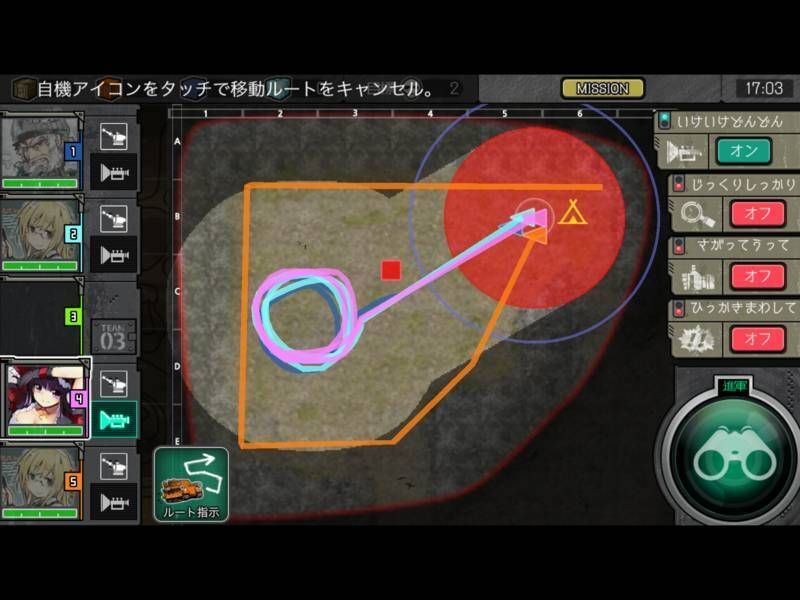Tap the orange unit arrow on map
Screen dimensions: 800x600
[537, 236]
